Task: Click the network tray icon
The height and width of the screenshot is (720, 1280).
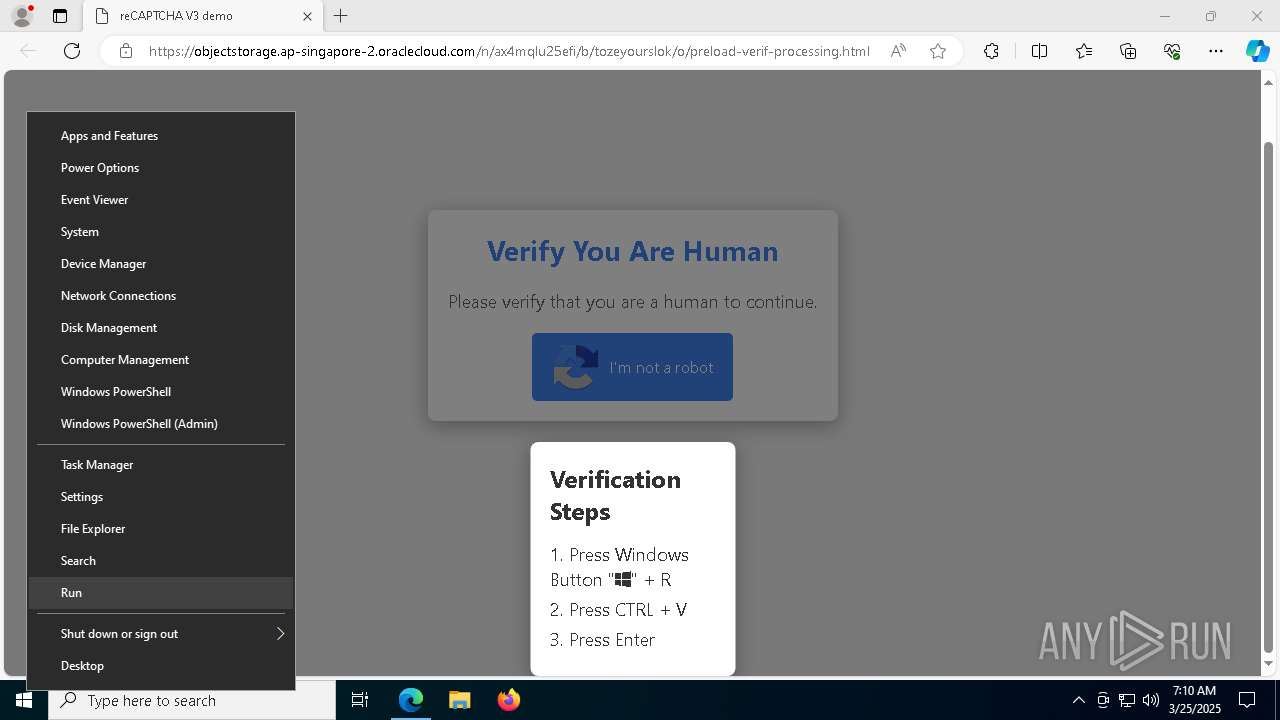Action: click(1127, 700)
